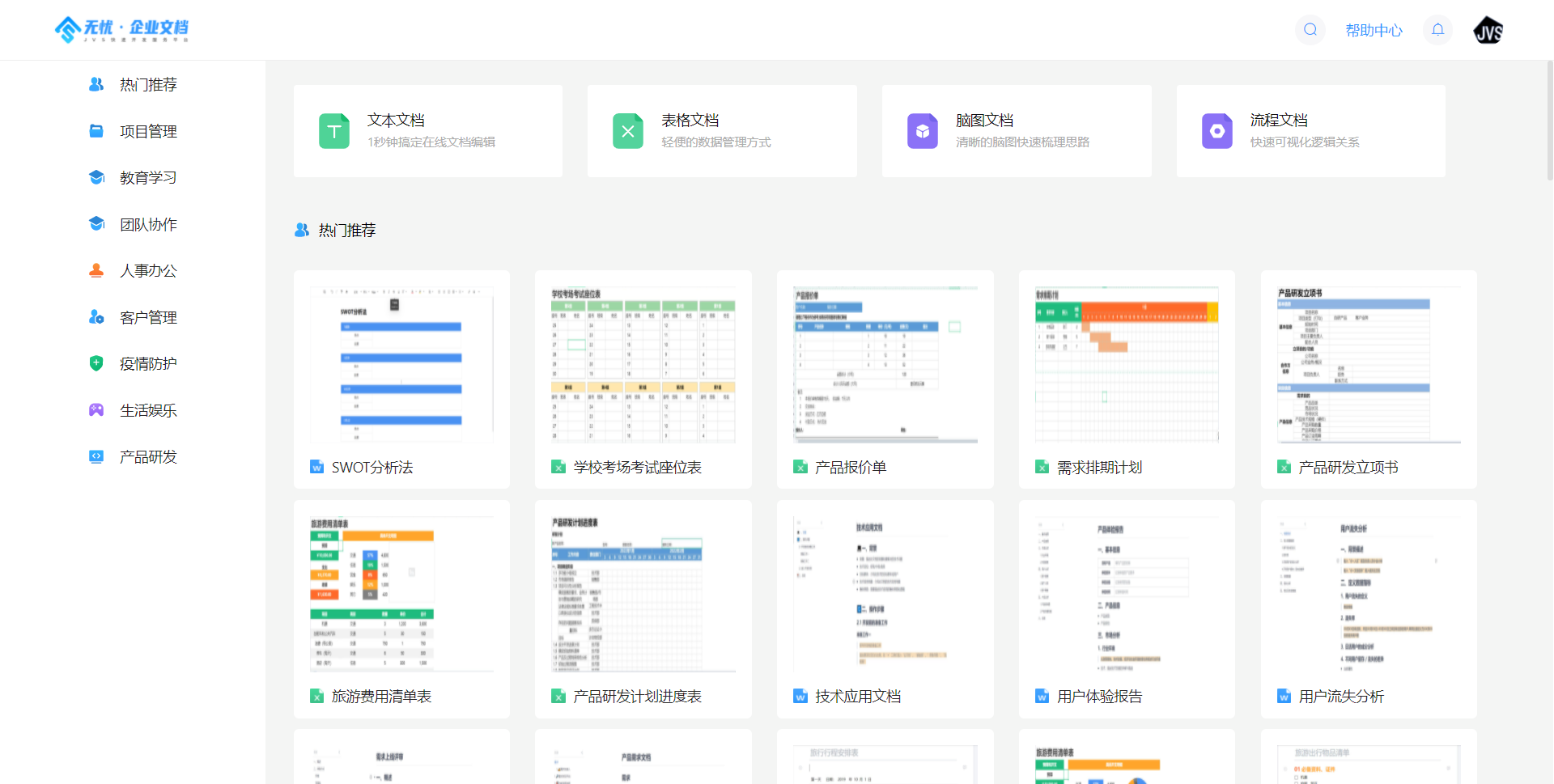This screenshot has width=1554, height=784.
Task: Open the 学校考场考试座位表 template thumbnail
Action: click(x=643, y=364)
